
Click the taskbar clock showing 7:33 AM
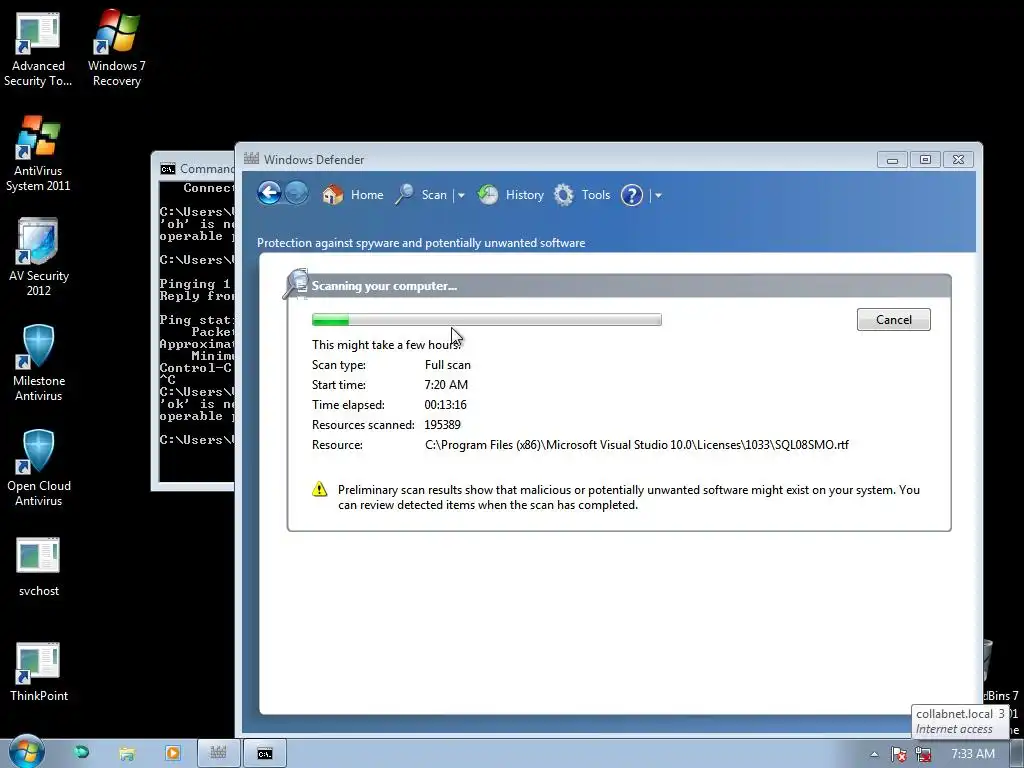click(972, 754)
